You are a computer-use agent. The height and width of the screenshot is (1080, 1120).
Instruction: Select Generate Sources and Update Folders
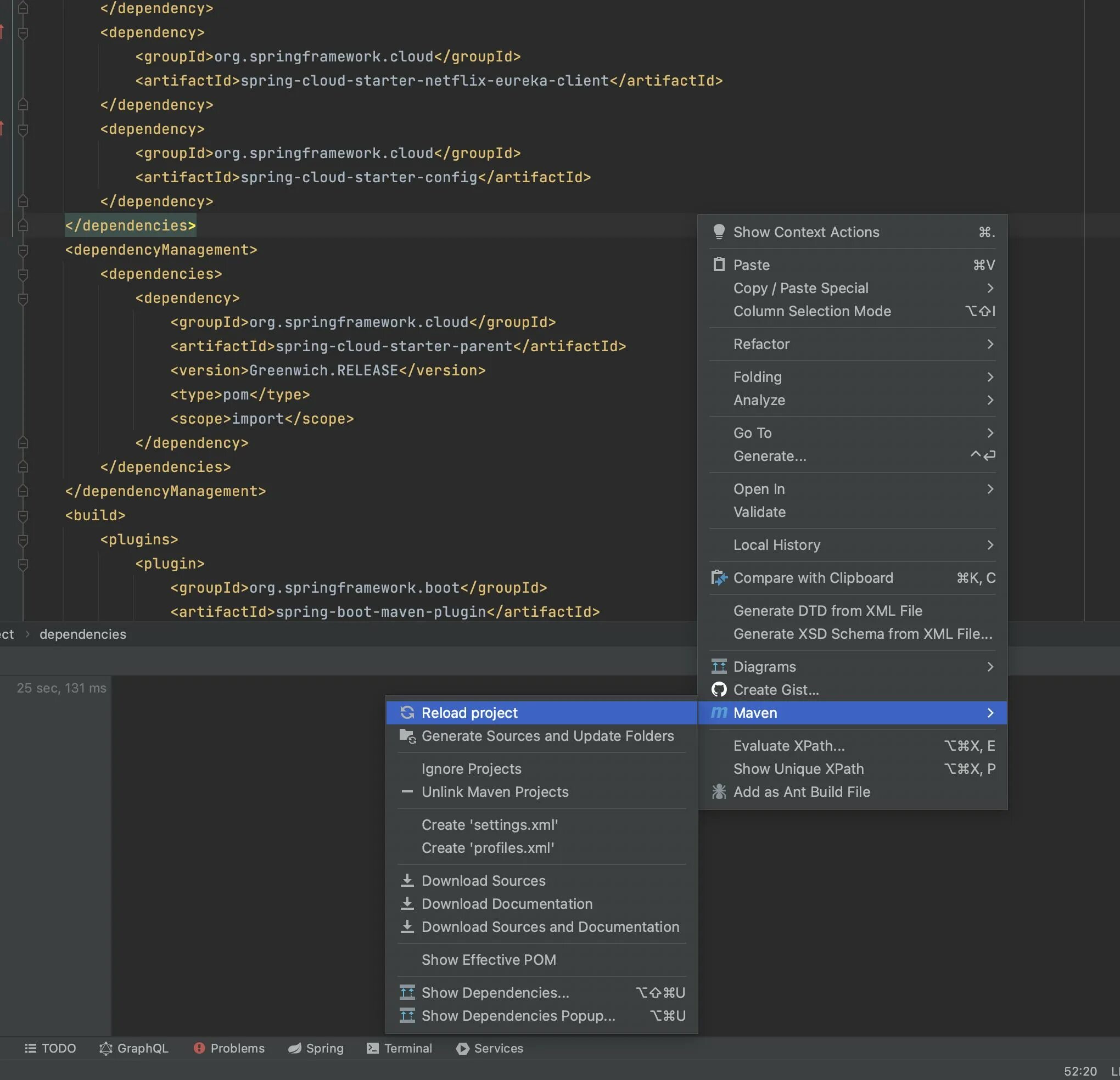[x=547, y=736]
